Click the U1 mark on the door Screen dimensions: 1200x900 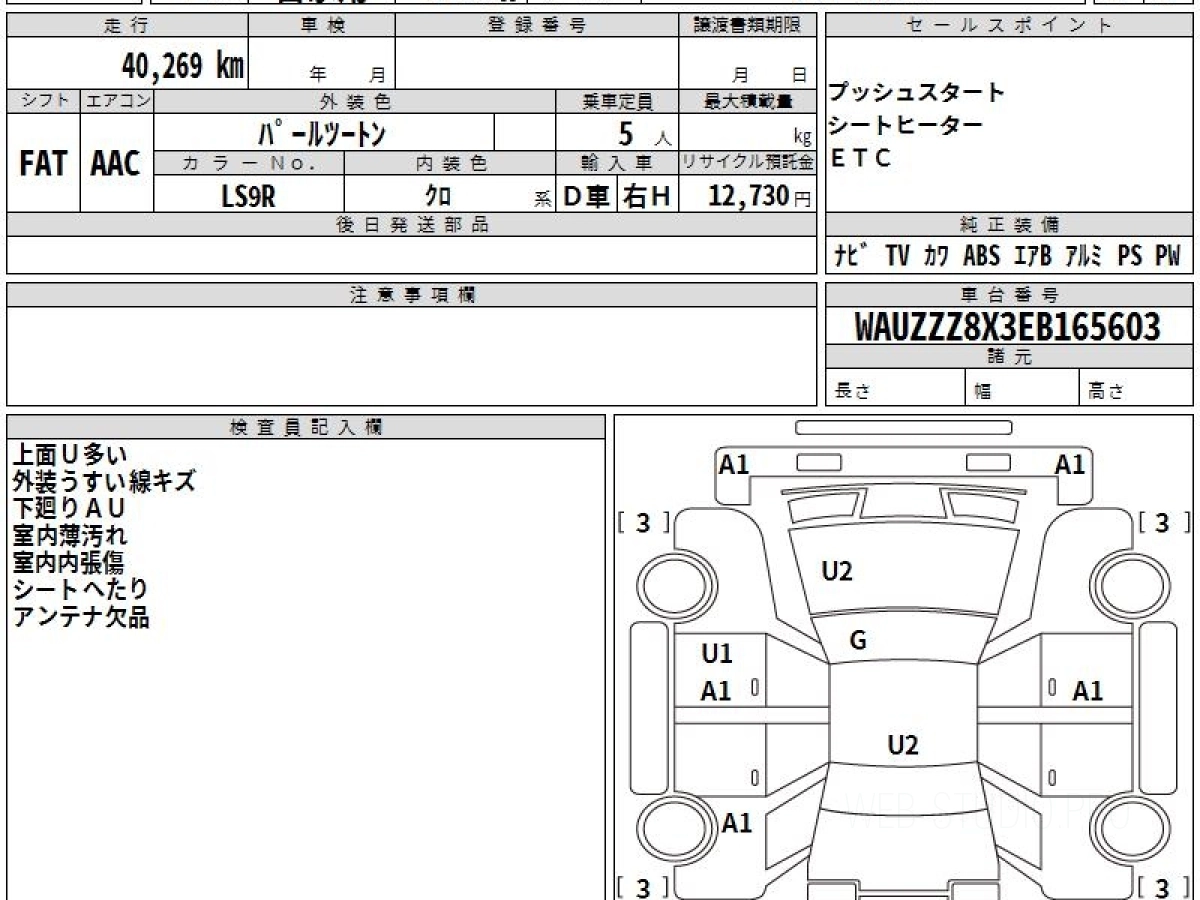tap(717, 654)
